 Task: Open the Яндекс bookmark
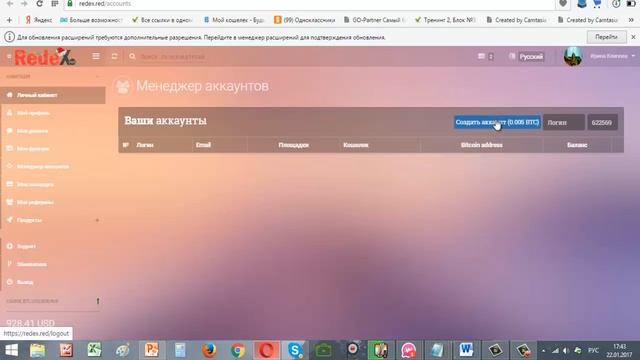click(38, 20)
